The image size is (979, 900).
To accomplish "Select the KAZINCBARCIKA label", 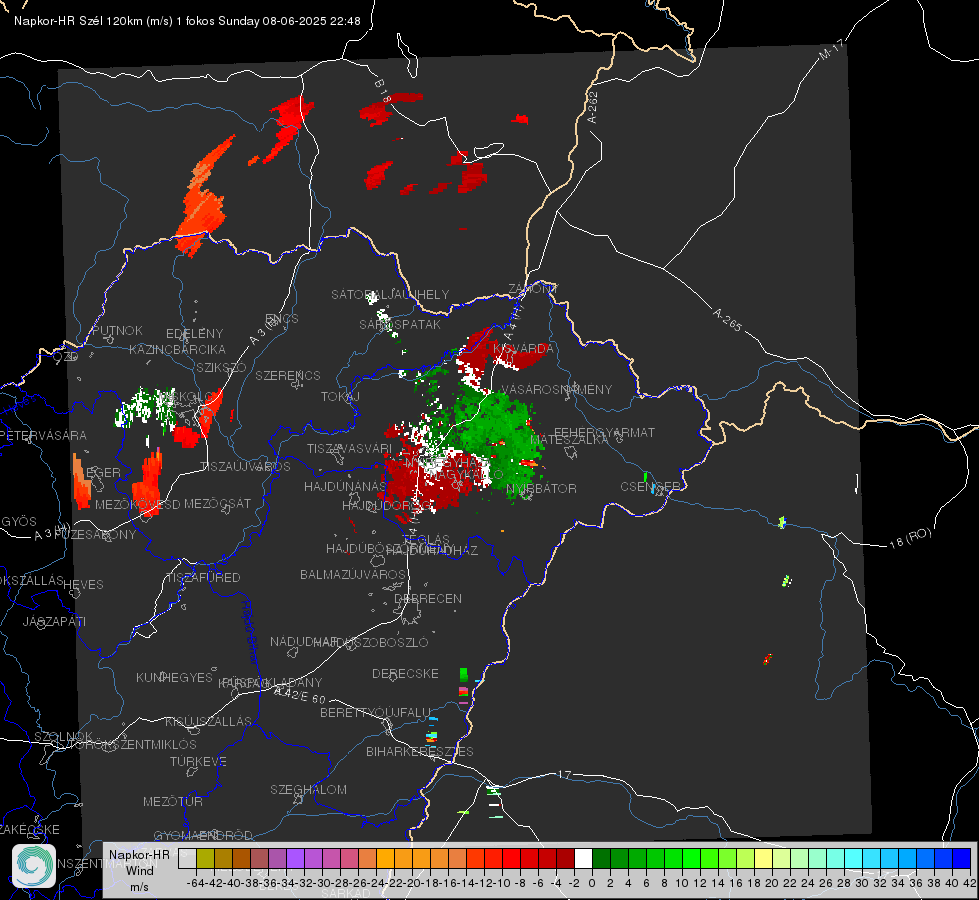I will [177, 349].
